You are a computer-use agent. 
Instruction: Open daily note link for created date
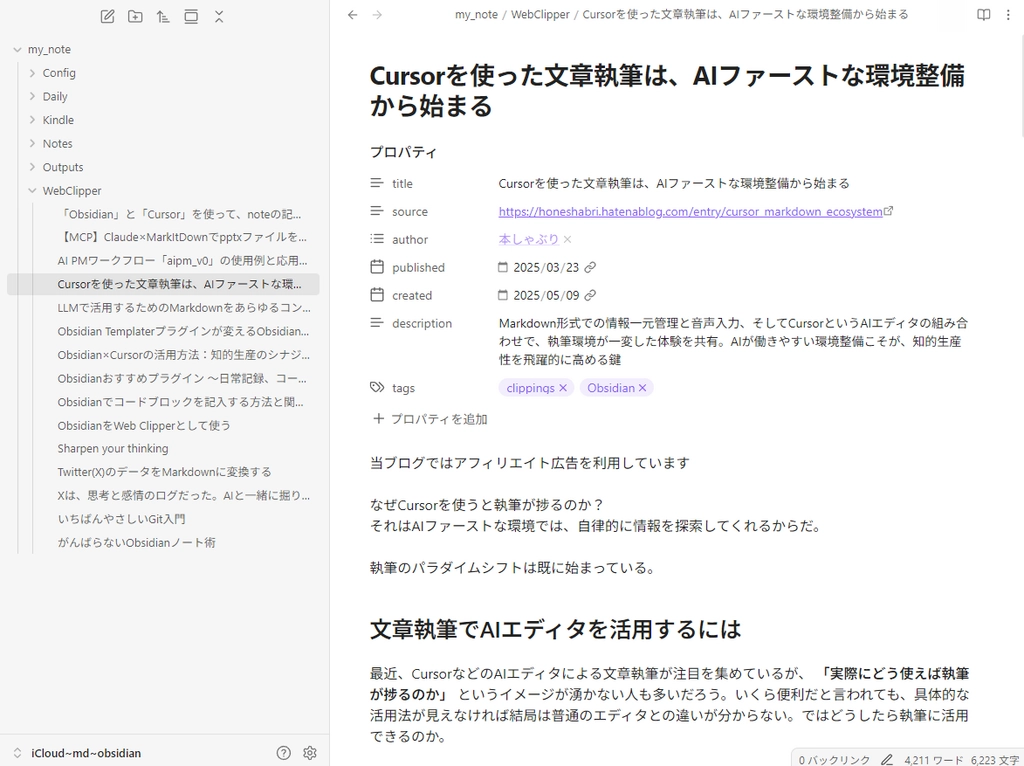(590, 295)
